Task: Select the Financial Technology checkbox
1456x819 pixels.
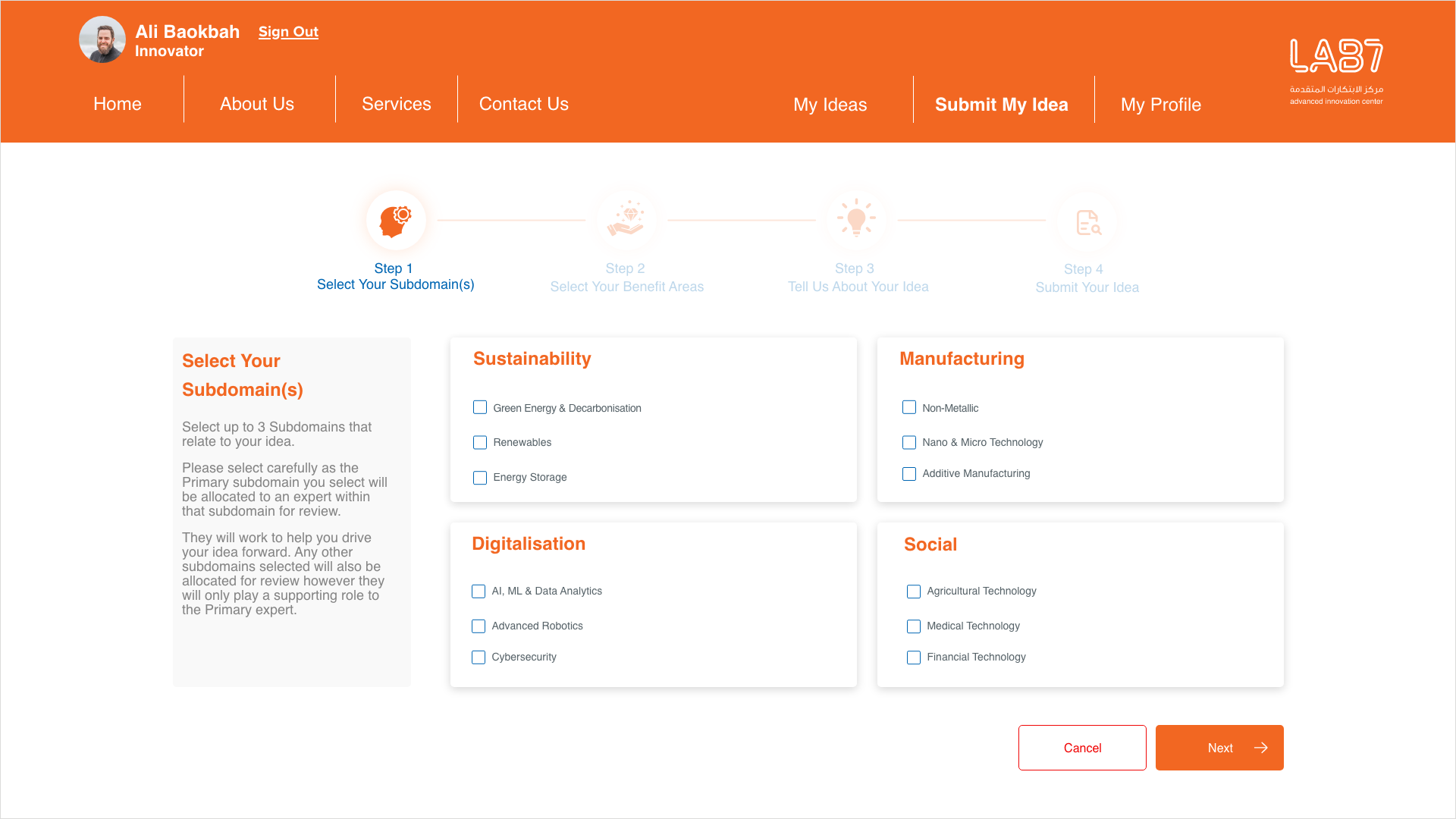Action: tap(914, 657)
